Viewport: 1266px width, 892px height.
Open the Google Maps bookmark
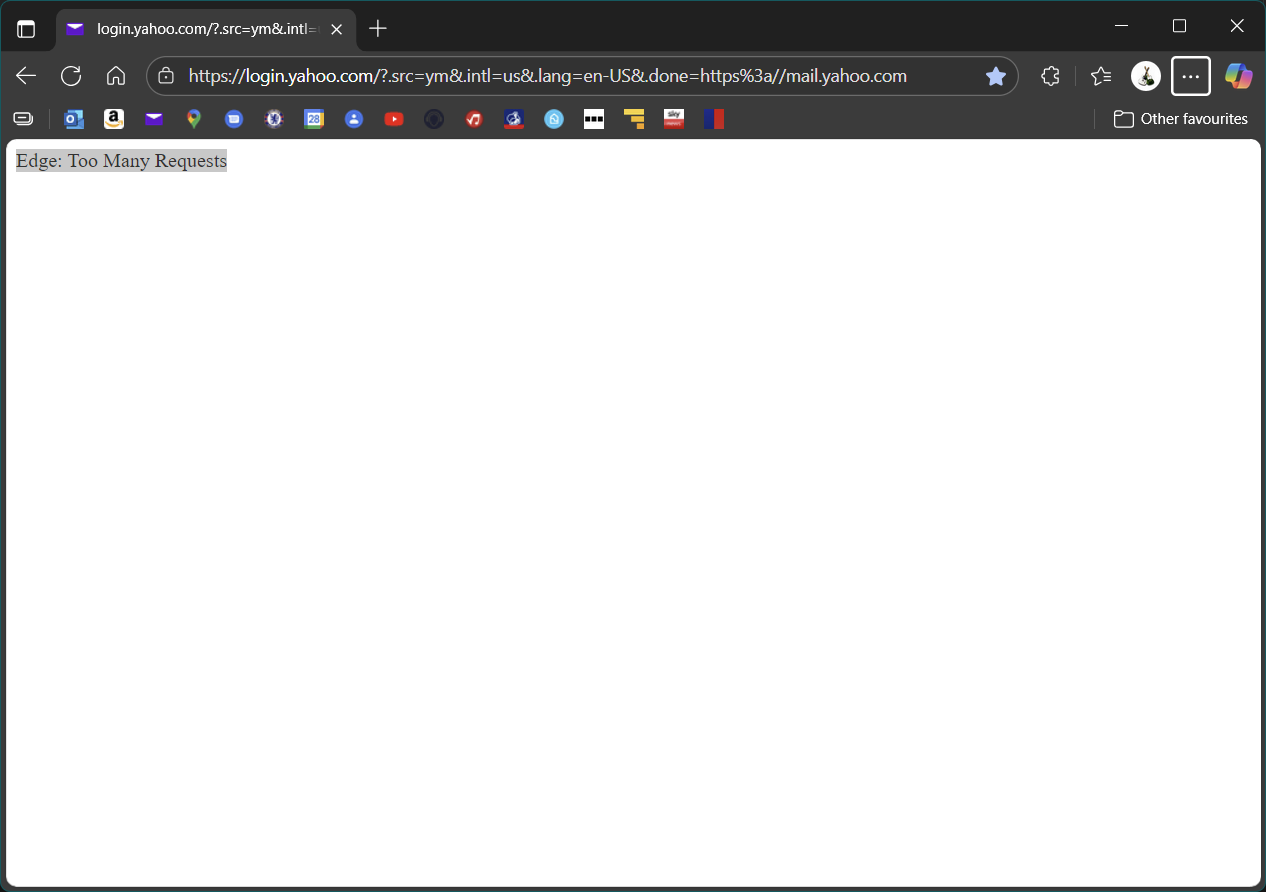coord(194,119)
